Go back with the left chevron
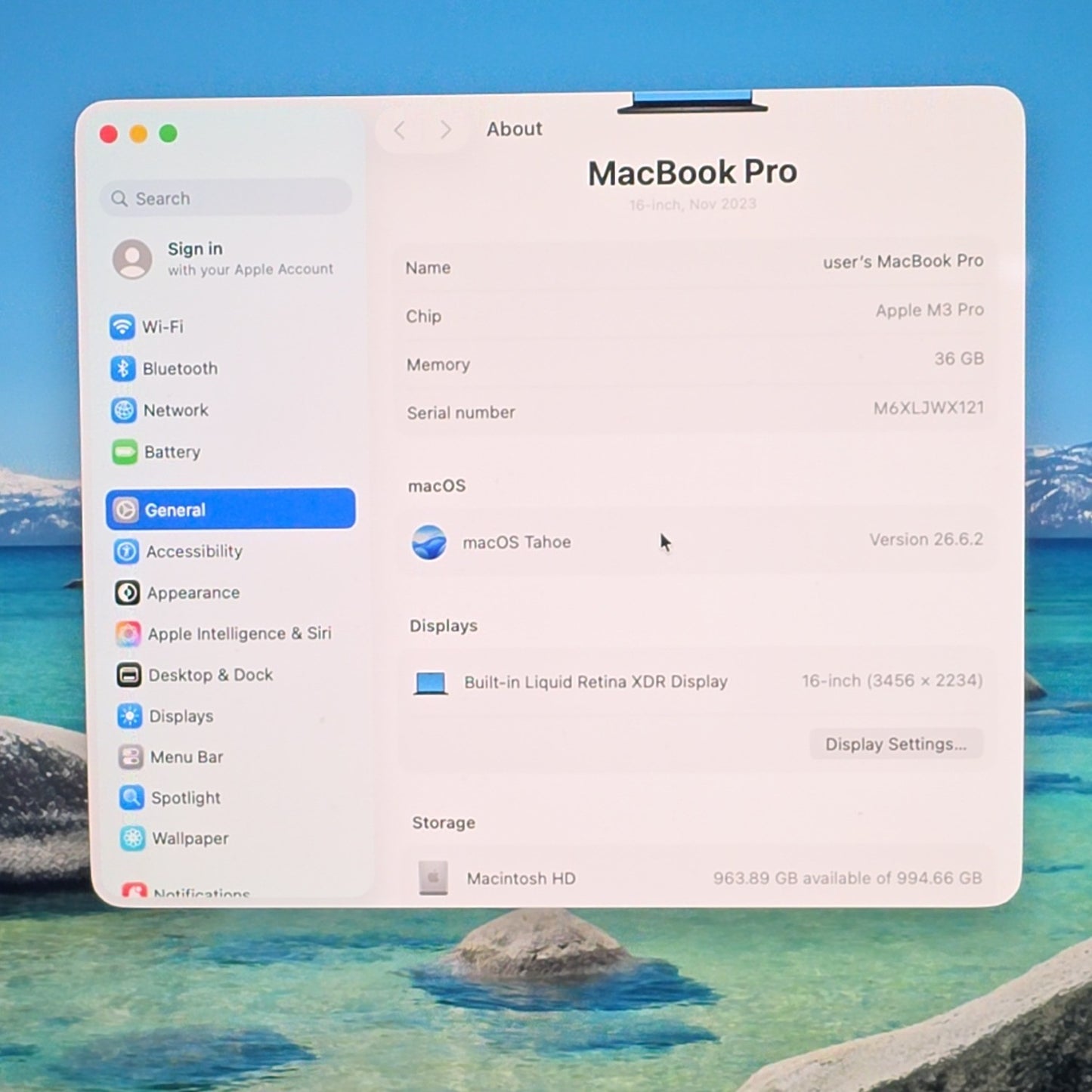Screen dimensions: 1092x1092 [400, 131]
